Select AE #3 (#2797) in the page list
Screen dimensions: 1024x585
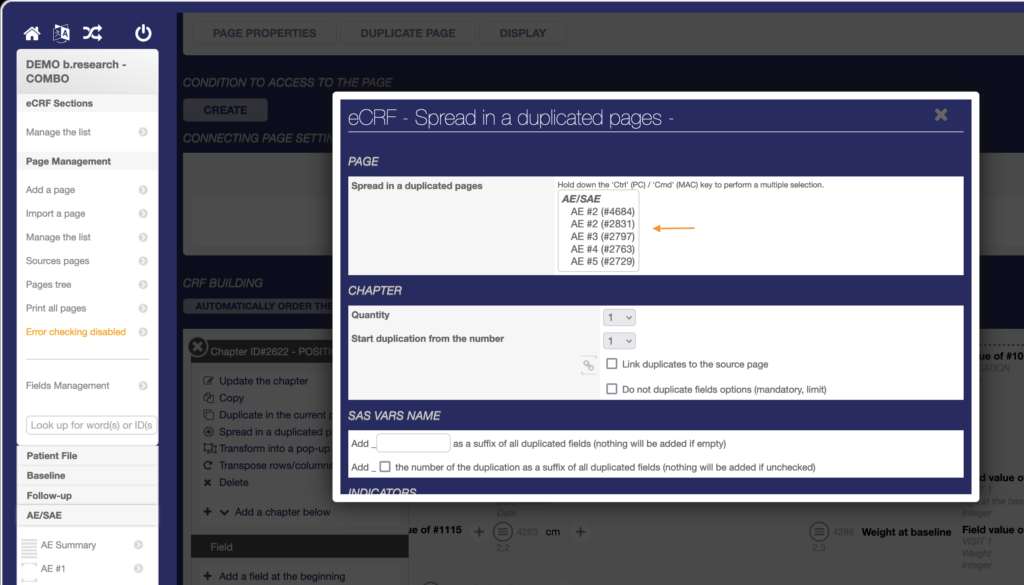[602, 237]
